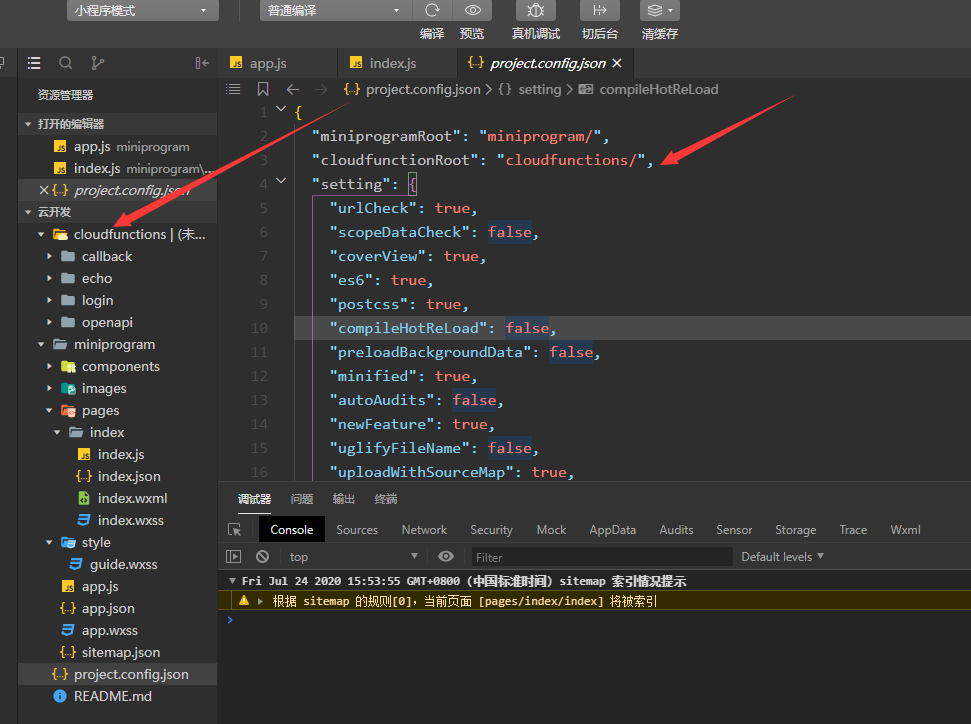Open guide.wxss in the style folder
The image size is (971, 724).
(x=123, y=564)
